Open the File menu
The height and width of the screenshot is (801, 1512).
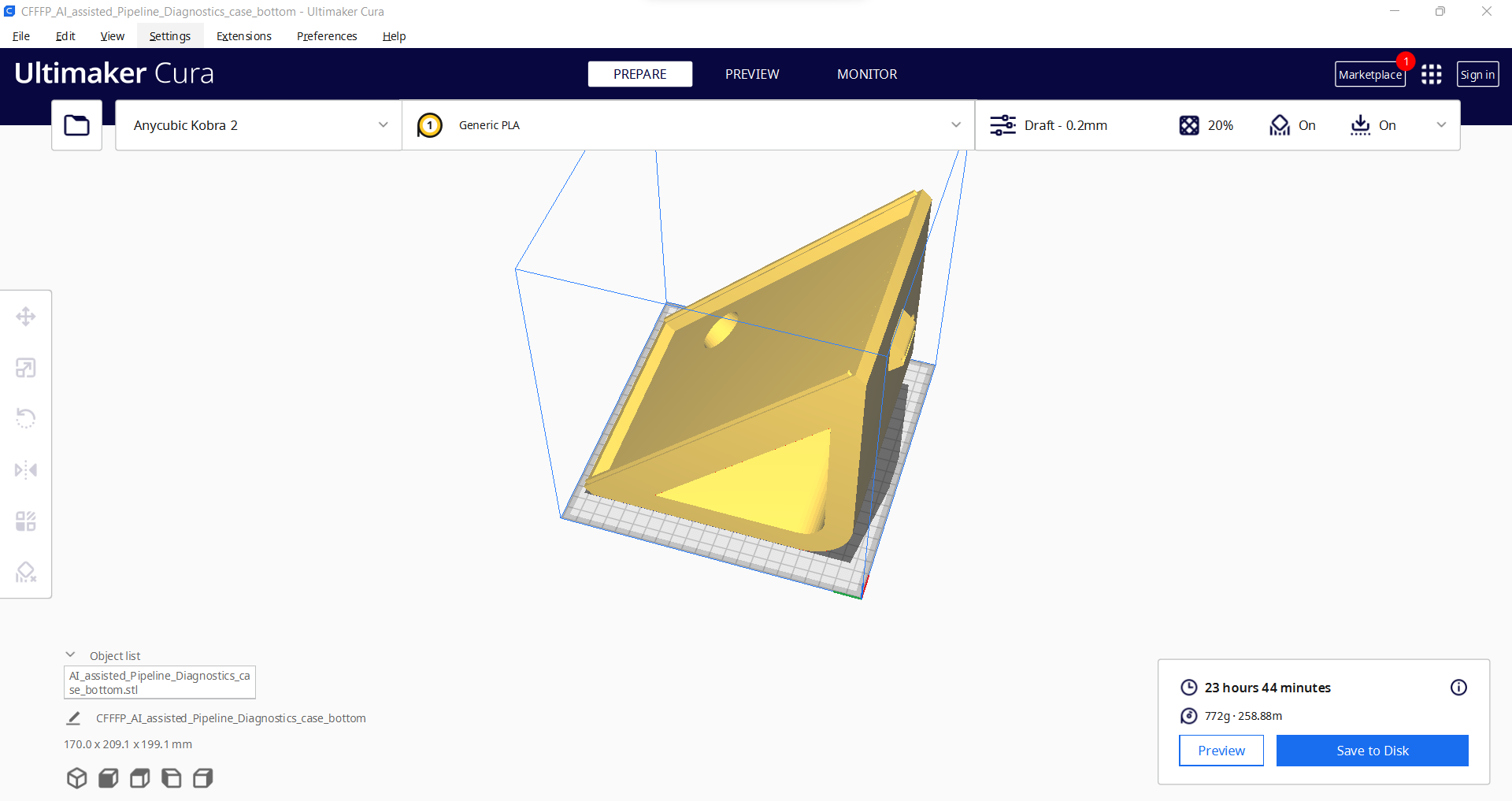coord(21,36)
